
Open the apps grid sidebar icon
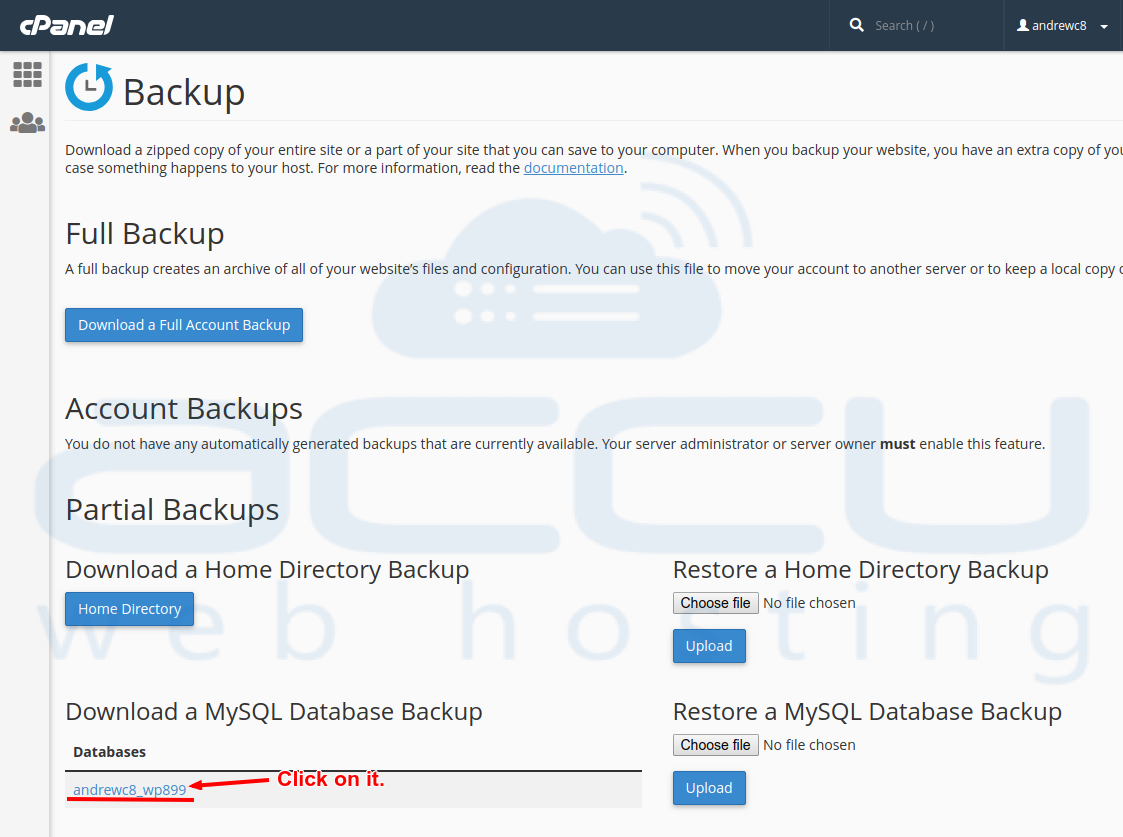click(x=27, y=74)
